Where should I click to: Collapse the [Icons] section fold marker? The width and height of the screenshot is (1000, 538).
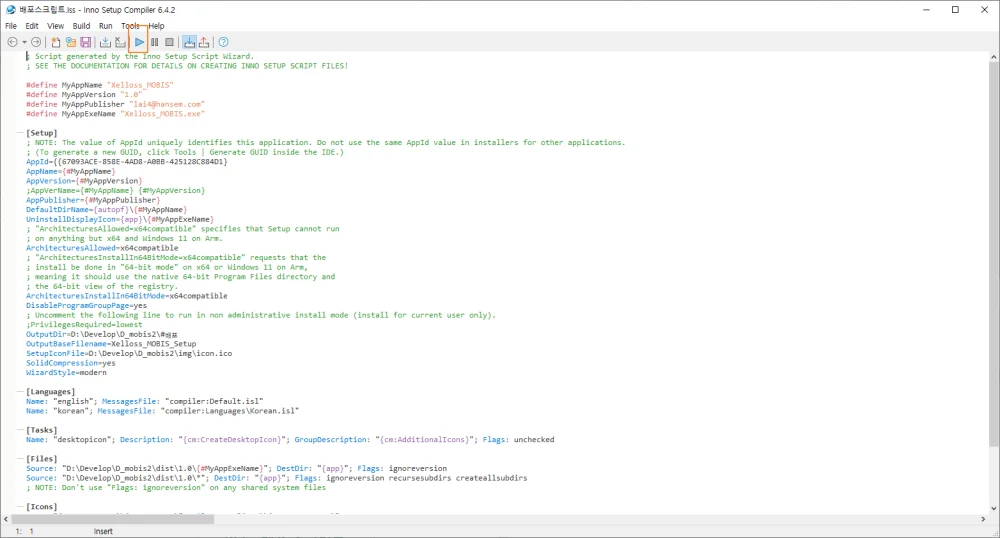20,506
